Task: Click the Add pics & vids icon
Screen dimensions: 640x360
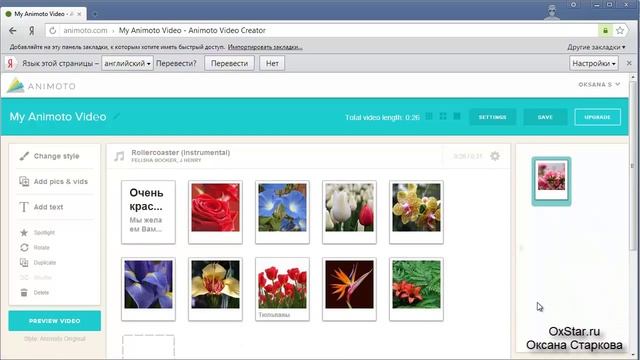Action: tap(24, 181)
